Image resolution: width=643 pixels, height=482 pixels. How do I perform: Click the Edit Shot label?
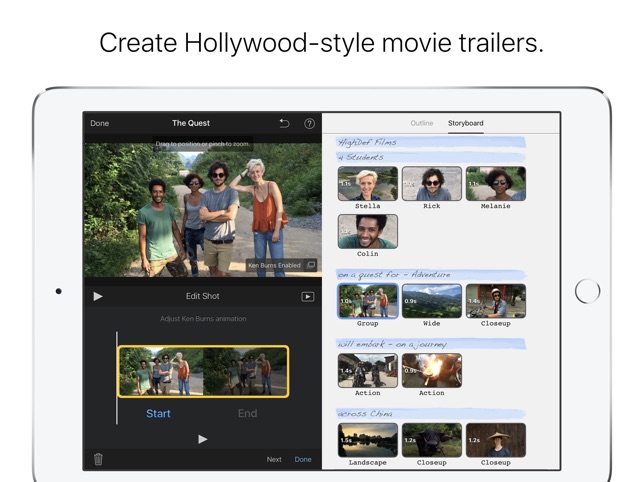203,296
